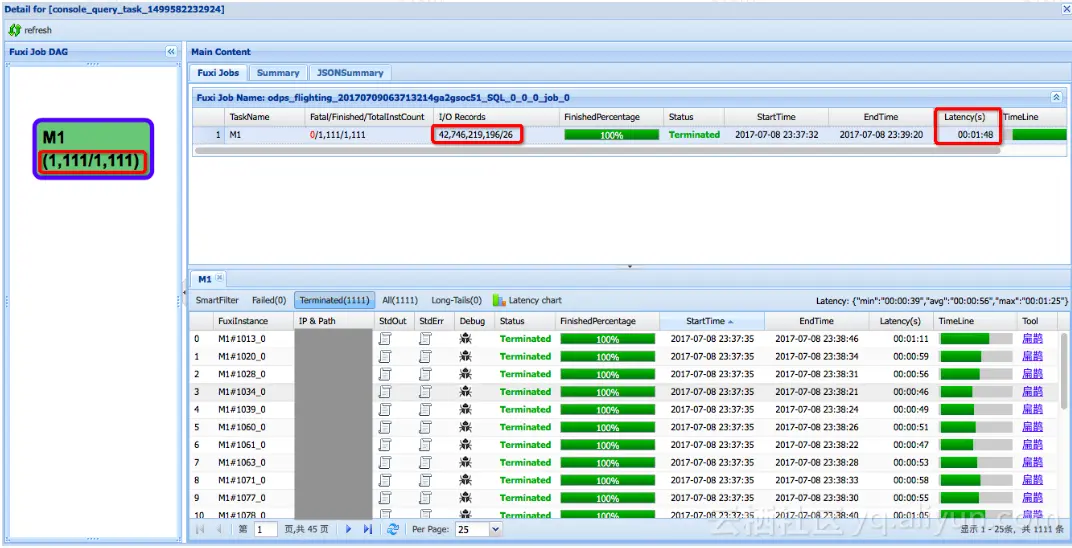
Task: Jump to the first page of instances
Action: pyautogui.click(x=200, y=529)
